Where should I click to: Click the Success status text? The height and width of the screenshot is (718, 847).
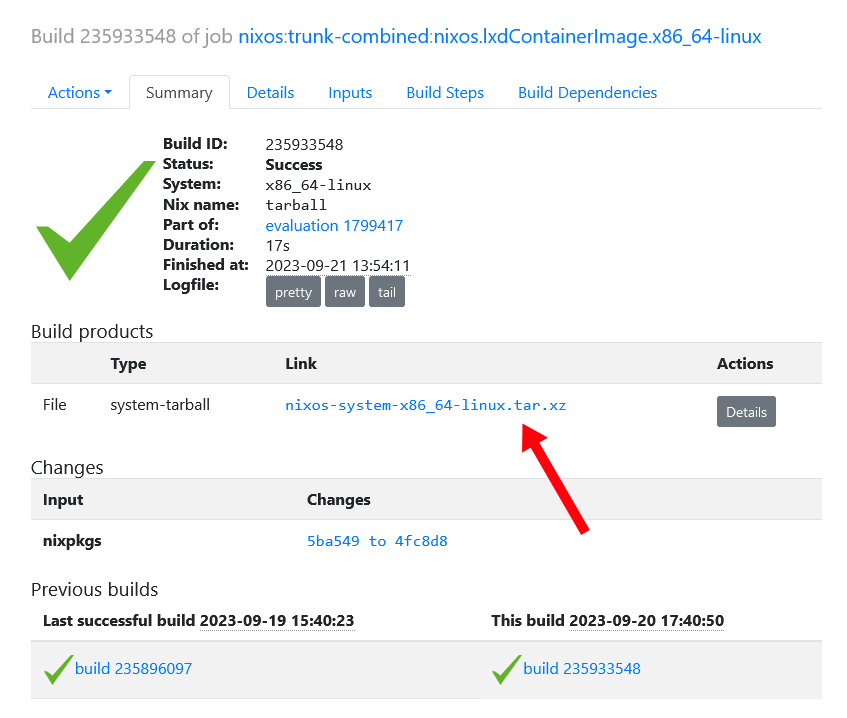pos(294,164)
